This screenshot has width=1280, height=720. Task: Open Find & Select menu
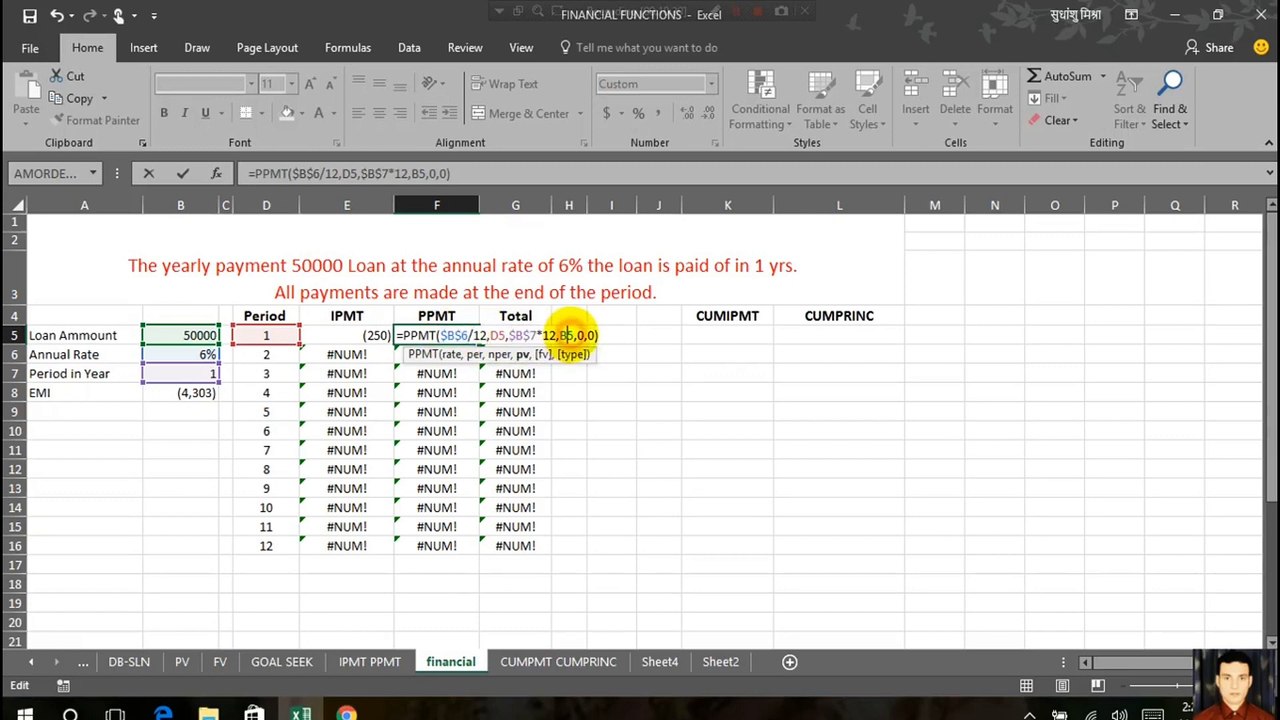click(x=1170, y=100)
